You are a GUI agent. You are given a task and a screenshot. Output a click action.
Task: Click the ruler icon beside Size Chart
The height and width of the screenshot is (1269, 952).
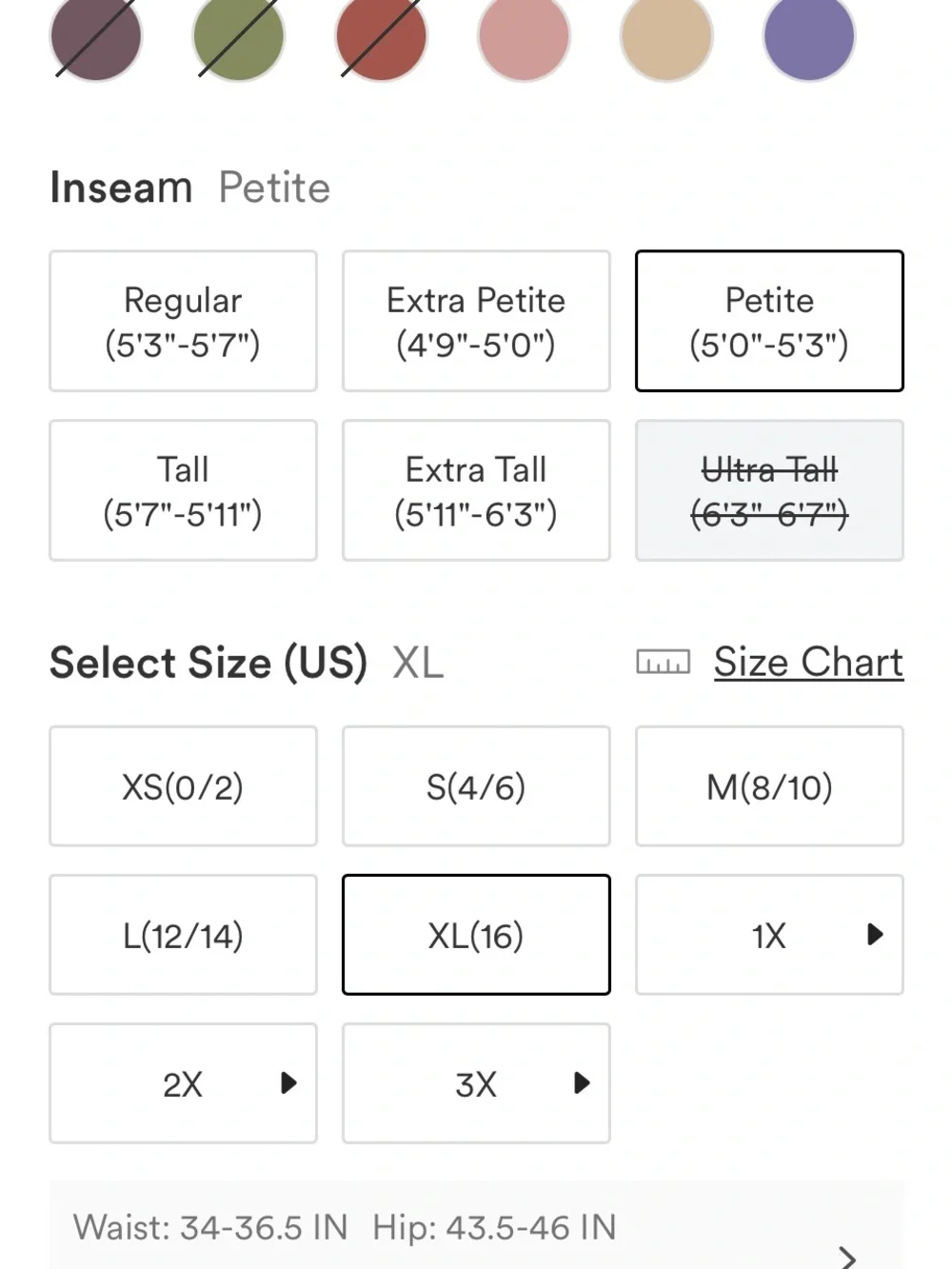click(663, 663)
